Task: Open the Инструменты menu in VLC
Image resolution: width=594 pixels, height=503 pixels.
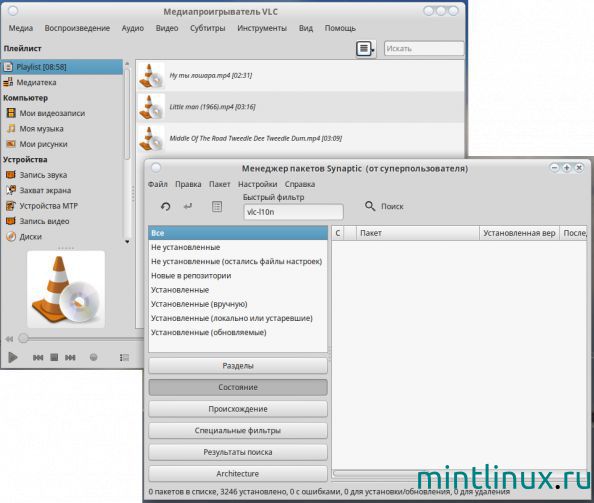Action: pos(262,28)
